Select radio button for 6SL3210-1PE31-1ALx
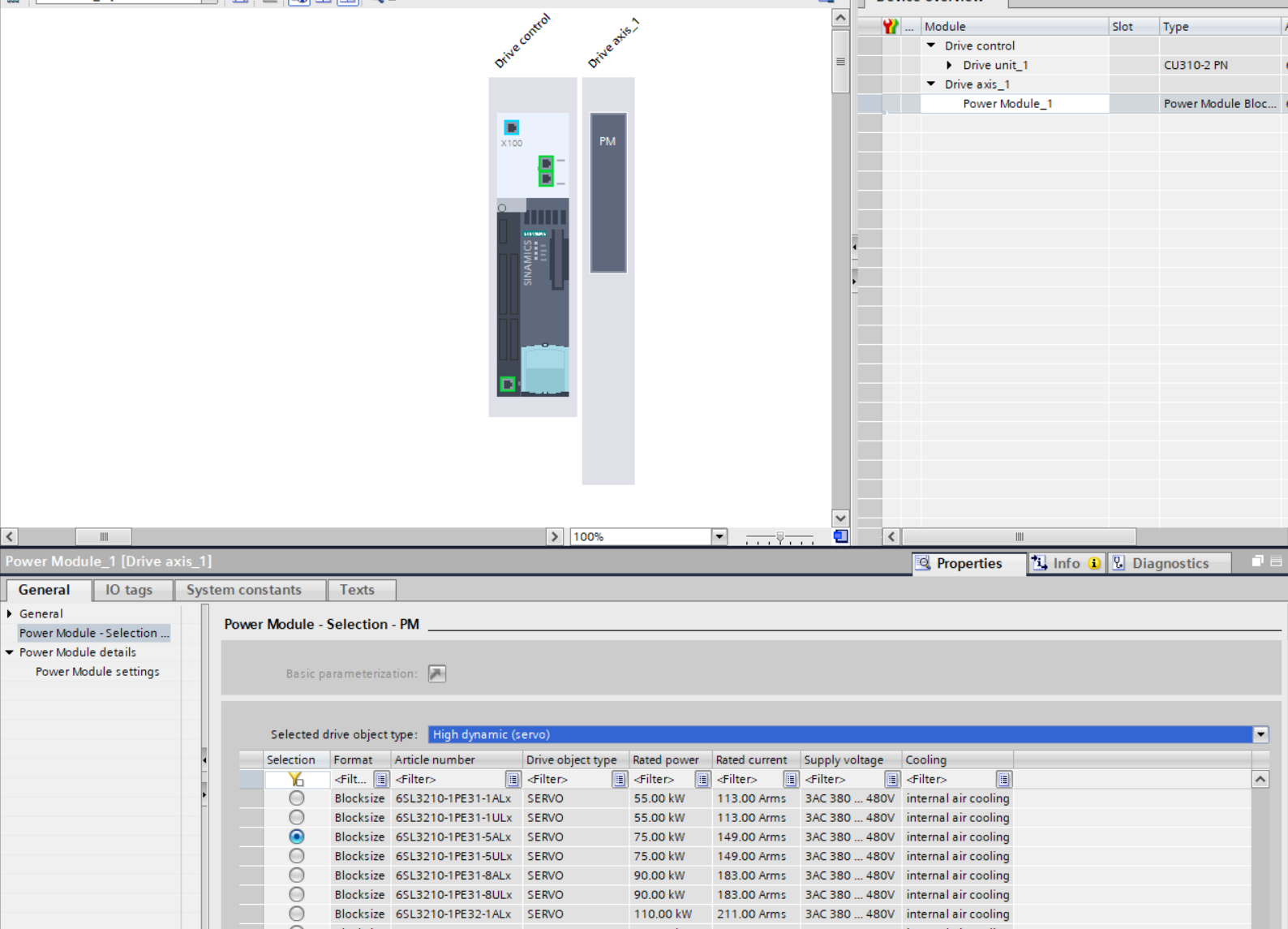 click(x=297, y=798)
